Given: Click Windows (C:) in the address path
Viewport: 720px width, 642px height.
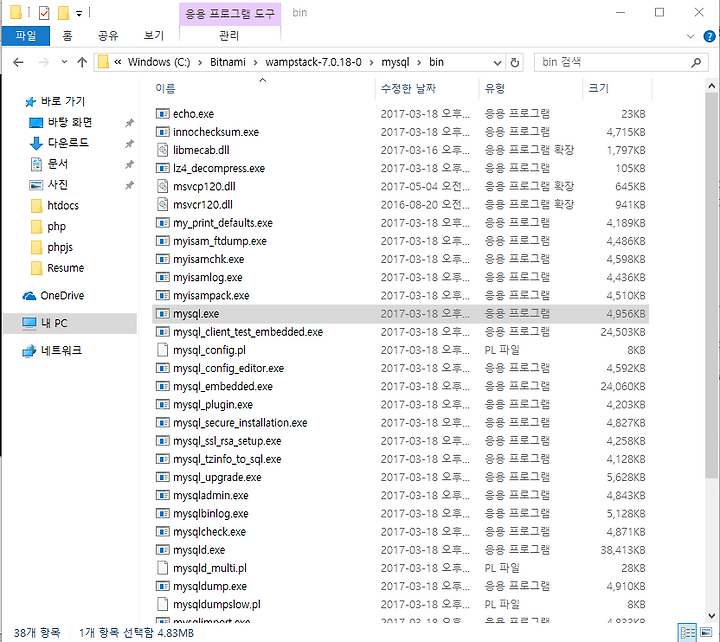Looking at the screenshot, I should tap(159, 62).
